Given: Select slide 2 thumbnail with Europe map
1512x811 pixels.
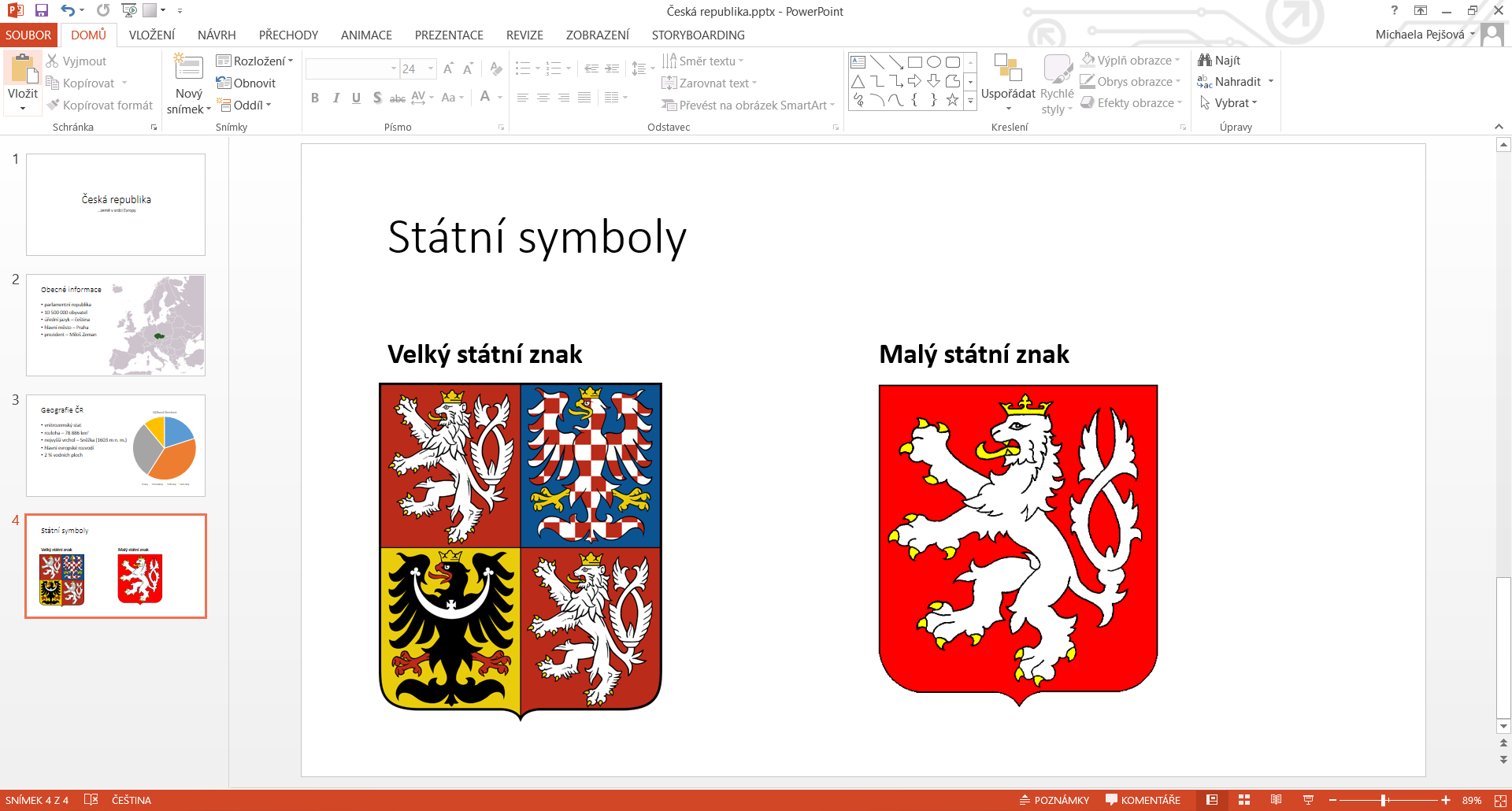Looking at the screenshot, I should point(116,325).
